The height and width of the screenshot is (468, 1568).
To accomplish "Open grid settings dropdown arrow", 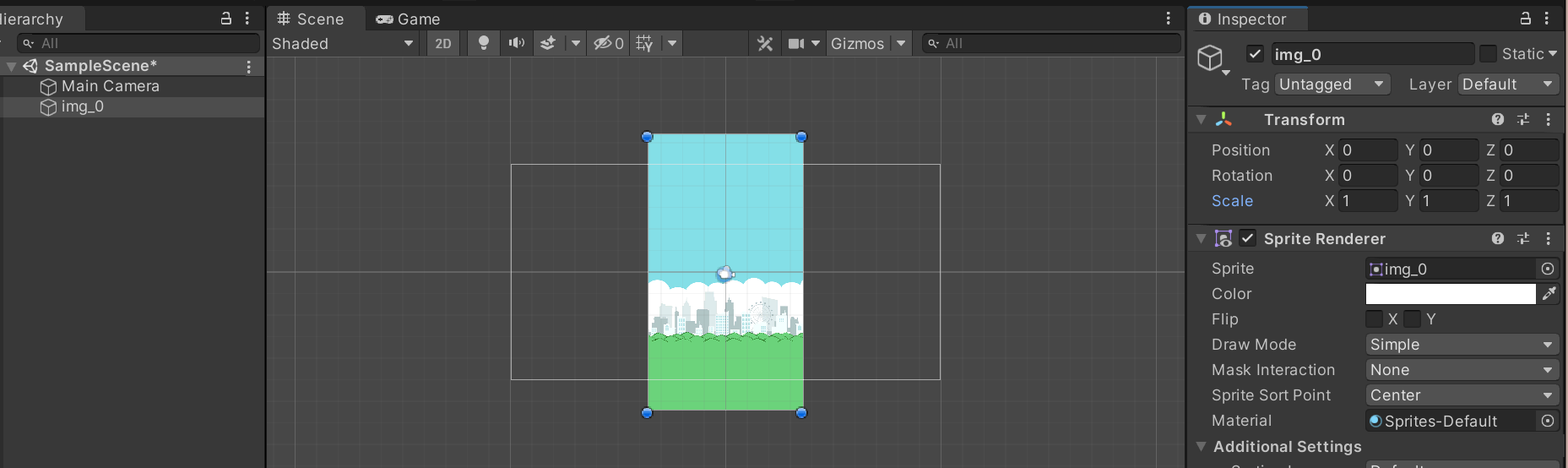I will 672,43.
